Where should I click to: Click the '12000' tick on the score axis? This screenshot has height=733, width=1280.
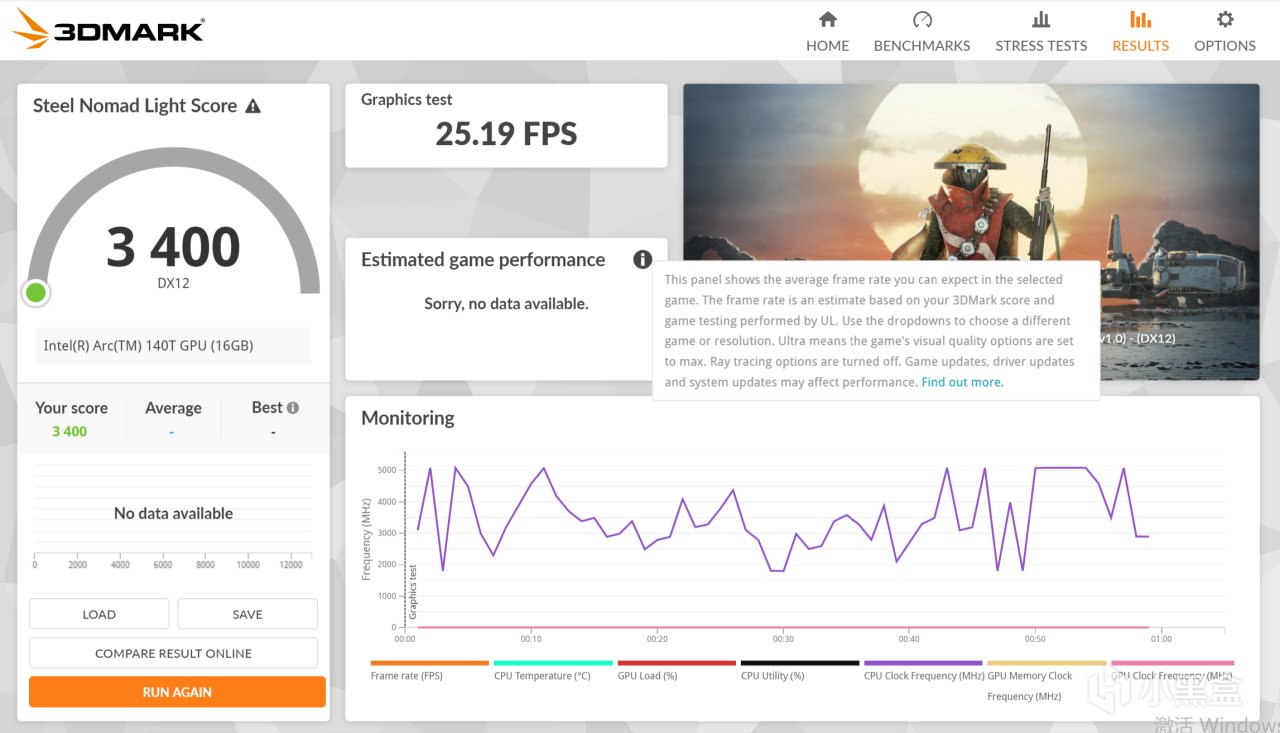[x=290, y=565]
